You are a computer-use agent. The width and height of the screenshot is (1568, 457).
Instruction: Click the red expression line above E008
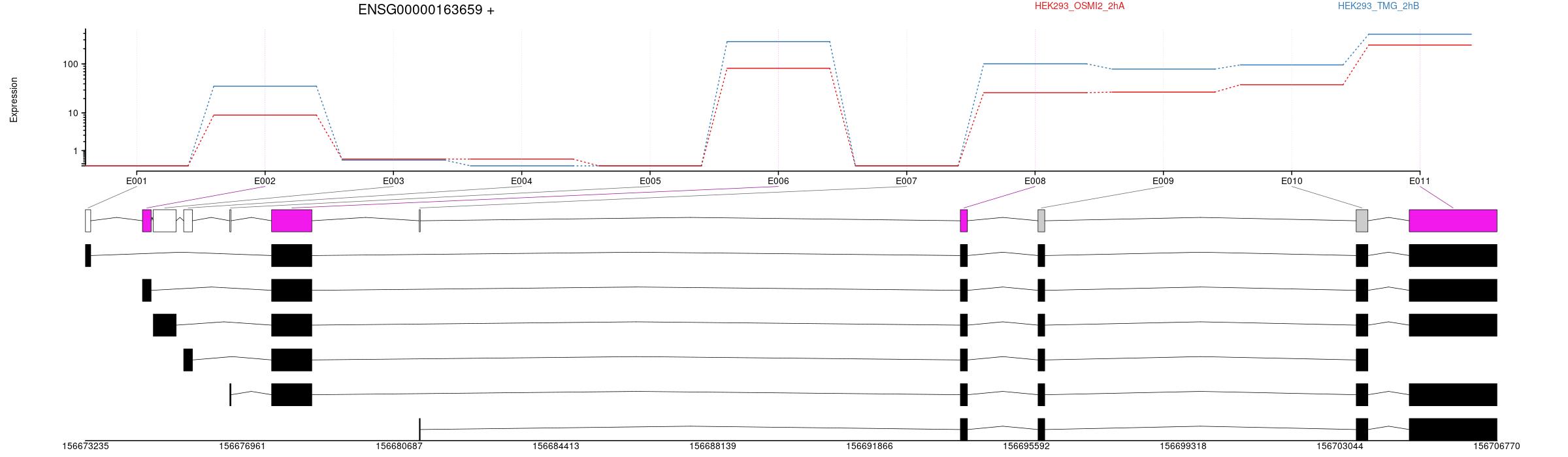tap(1035, 93)
